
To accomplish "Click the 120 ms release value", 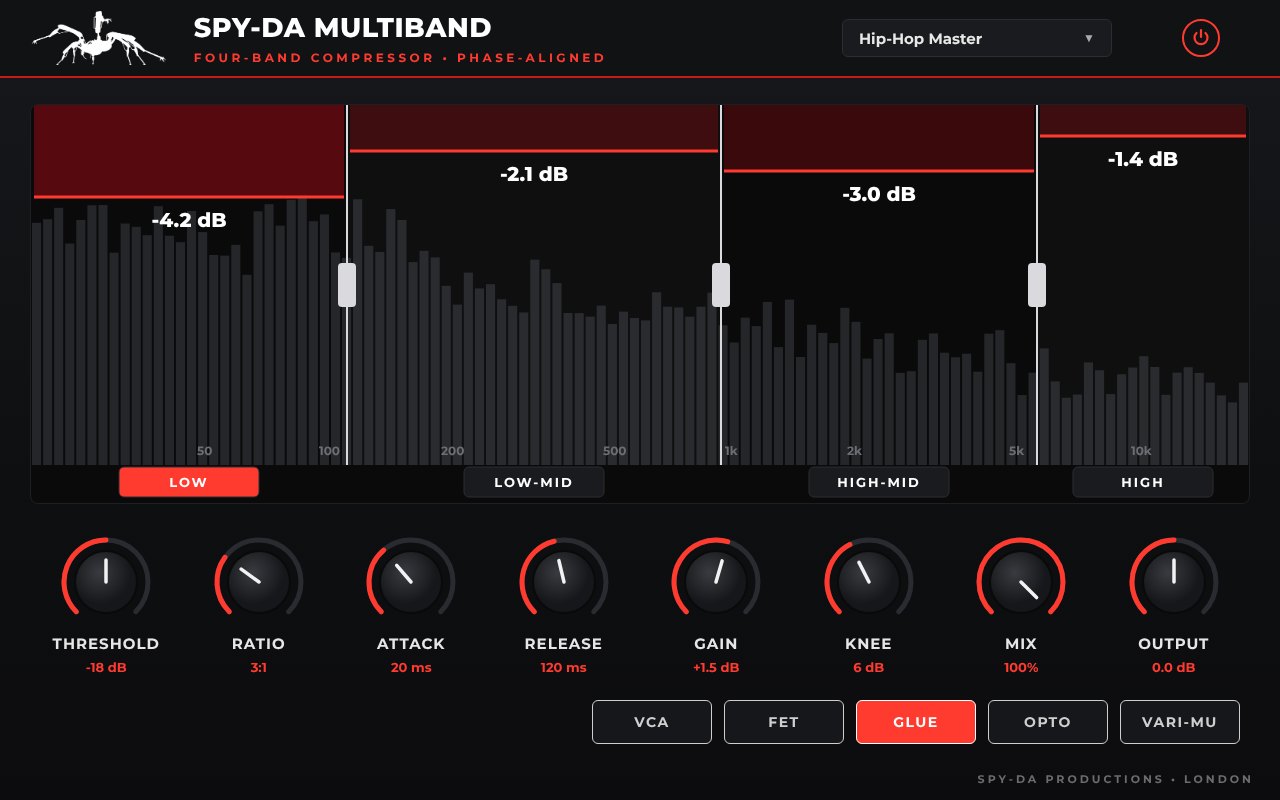I will coord(564,667).
